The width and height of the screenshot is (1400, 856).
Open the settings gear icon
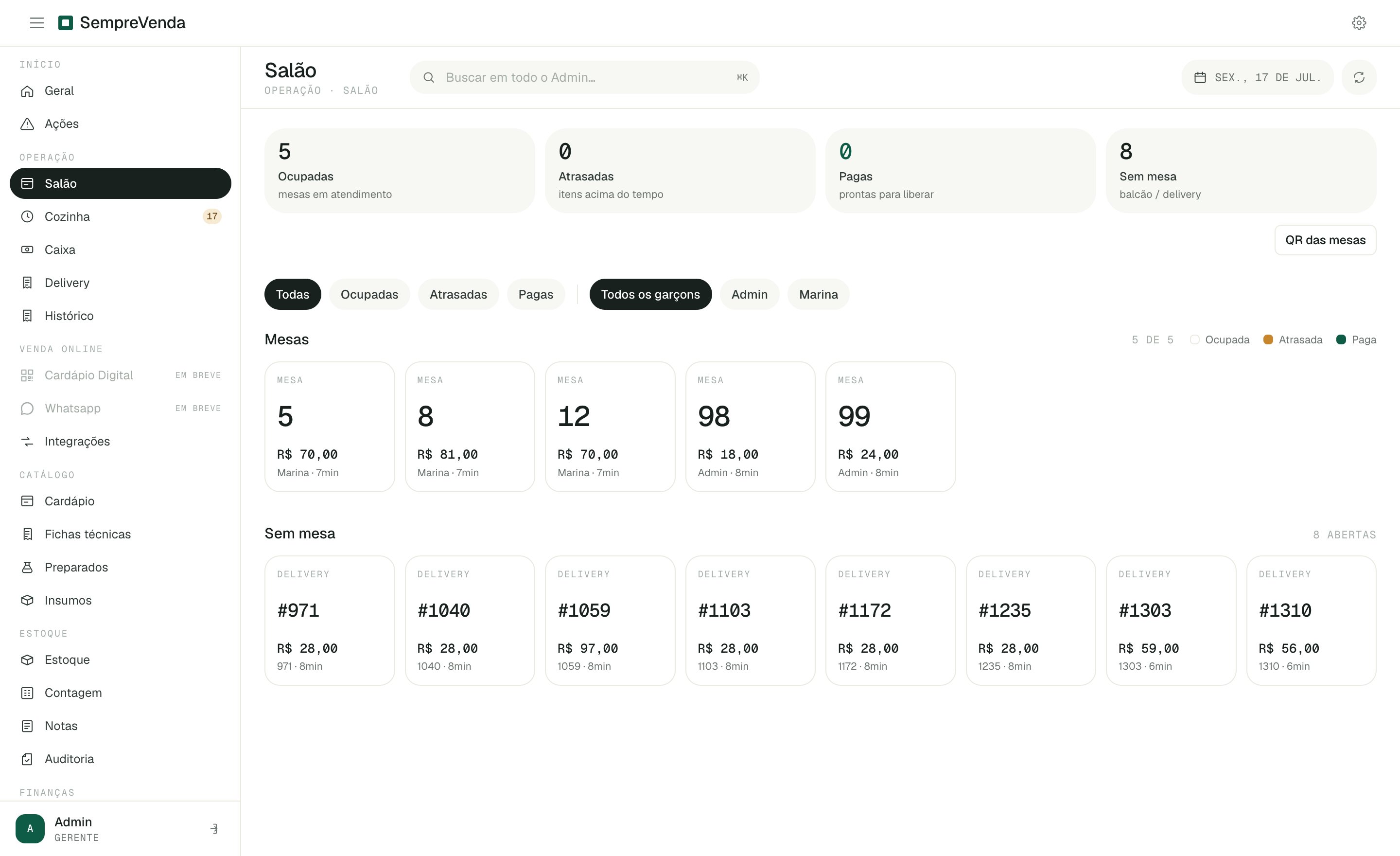pos(1359,23)
